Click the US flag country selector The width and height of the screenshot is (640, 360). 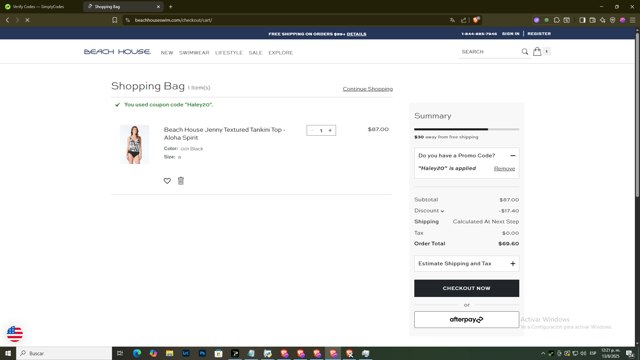[x=15, y=334]
